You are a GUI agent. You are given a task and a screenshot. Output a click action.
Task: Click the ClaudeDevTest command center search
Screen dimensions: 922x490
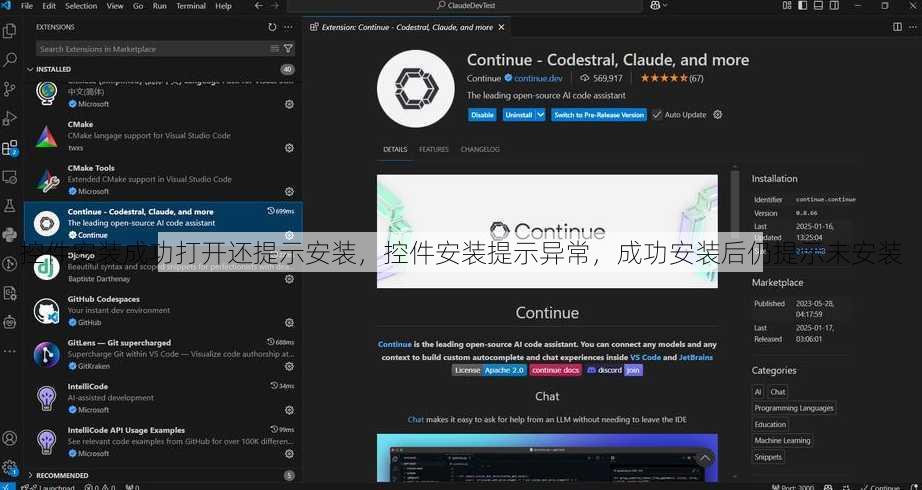pos(465,5)
